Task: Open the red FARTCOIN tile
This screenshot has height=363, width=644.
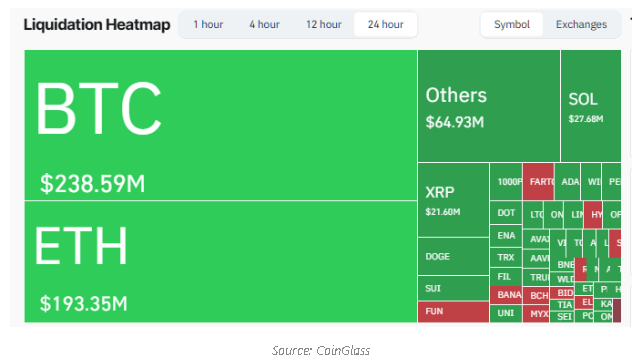Action: (x=538, y=182)
